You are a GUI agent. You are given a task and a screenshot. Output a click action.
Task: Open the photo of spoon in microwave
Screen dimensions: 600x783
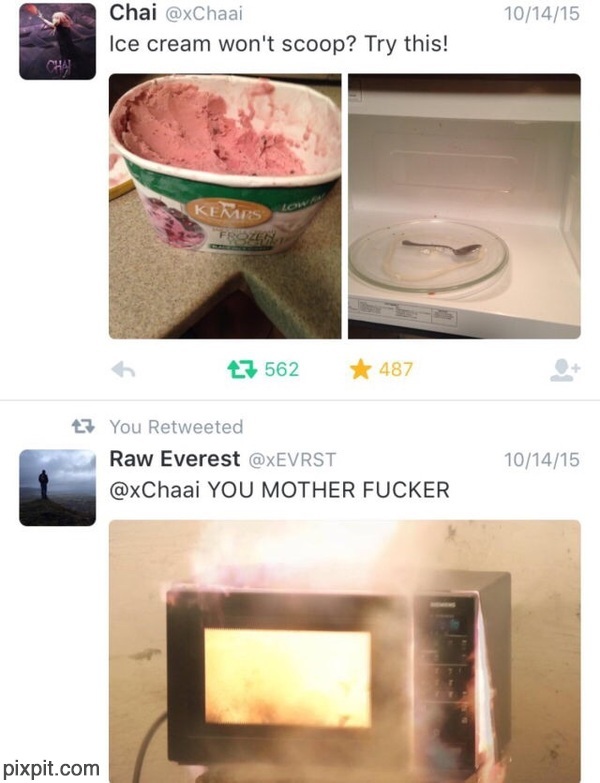(x=464, y=206)
